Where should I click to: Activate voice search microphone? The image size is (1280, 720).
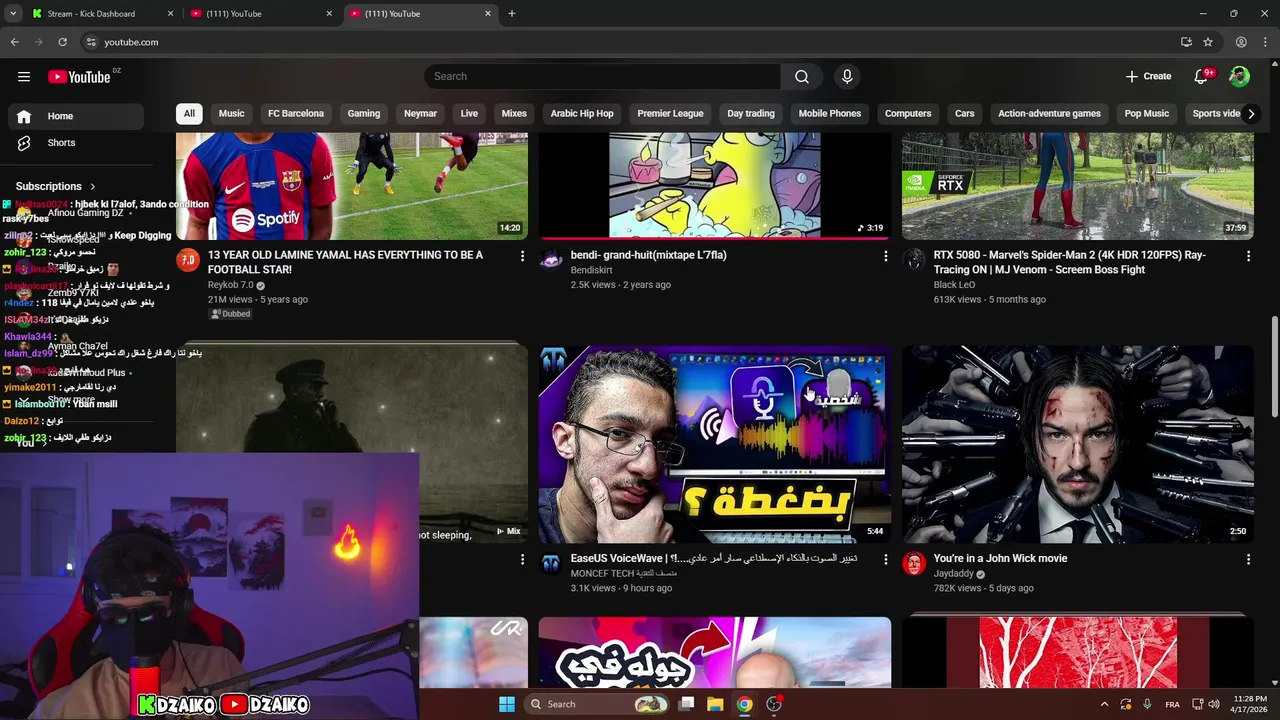(x=847, y=77)
